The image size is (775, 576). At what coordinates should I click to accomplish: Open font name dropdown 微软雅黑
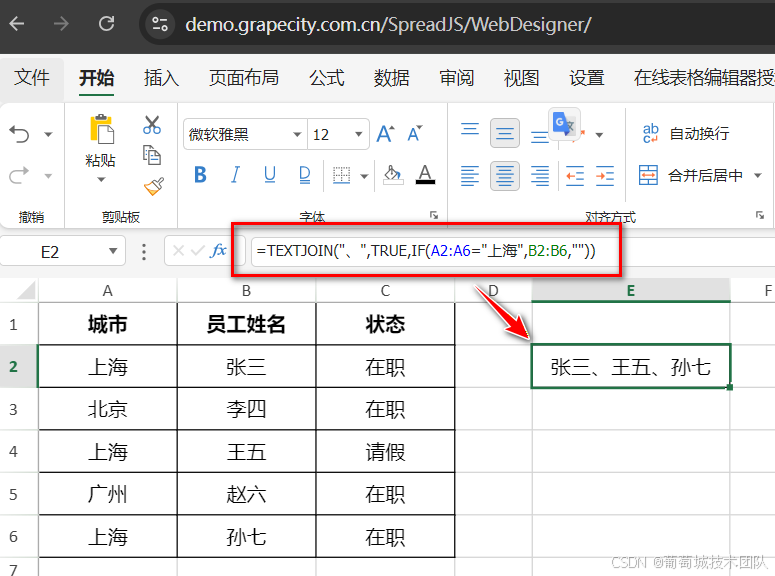point(297,134)
